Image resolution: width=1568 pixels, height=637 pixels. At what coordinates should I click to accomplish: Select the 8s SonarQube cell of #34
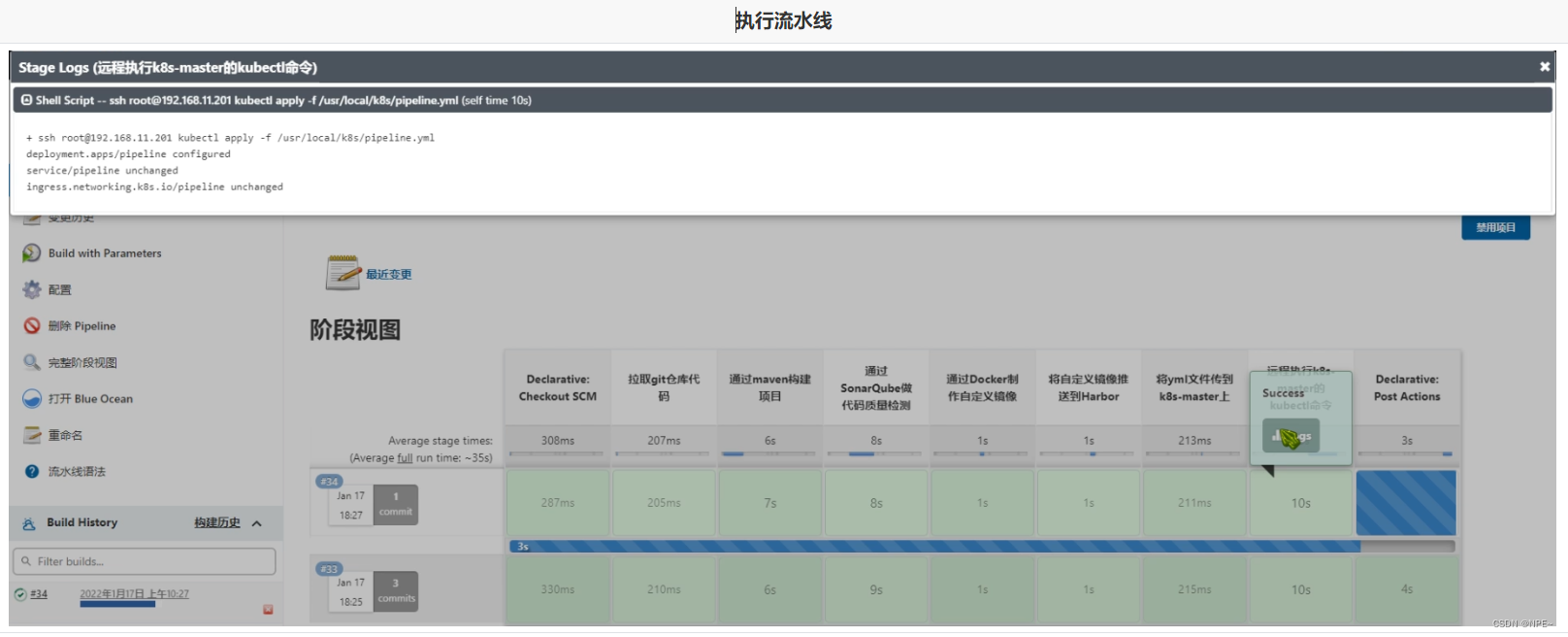pos(876,503)
